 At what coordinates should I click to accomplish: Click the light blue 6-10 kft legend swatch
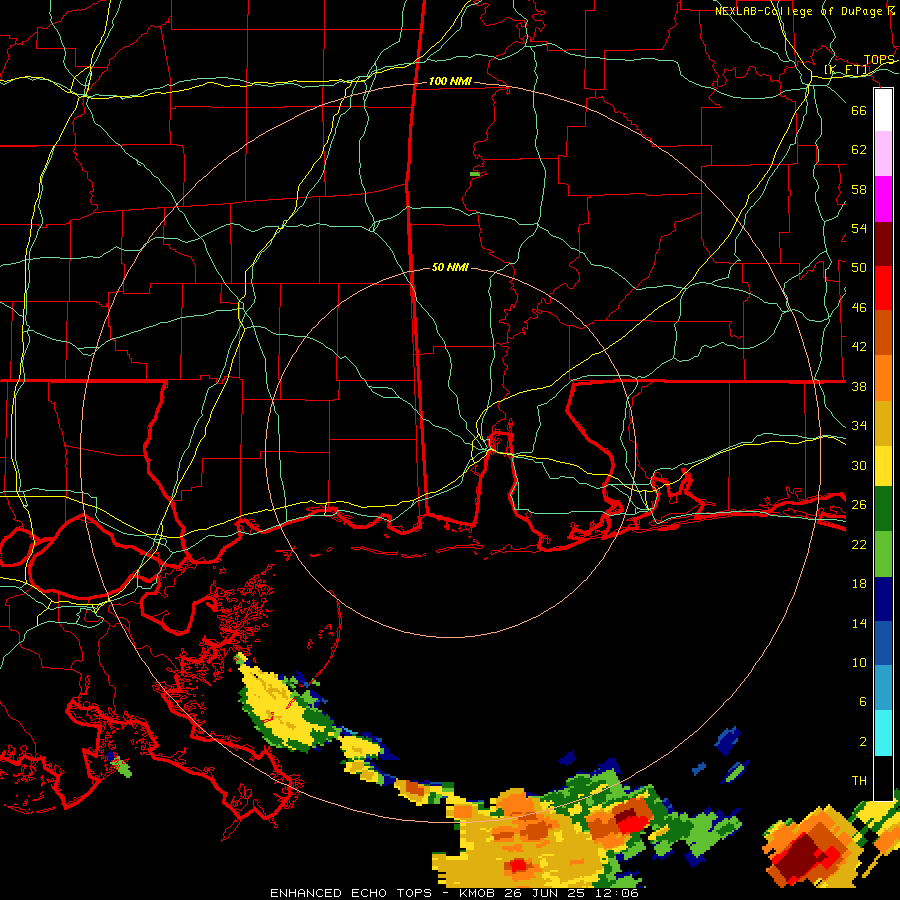(x=883, y=688)
